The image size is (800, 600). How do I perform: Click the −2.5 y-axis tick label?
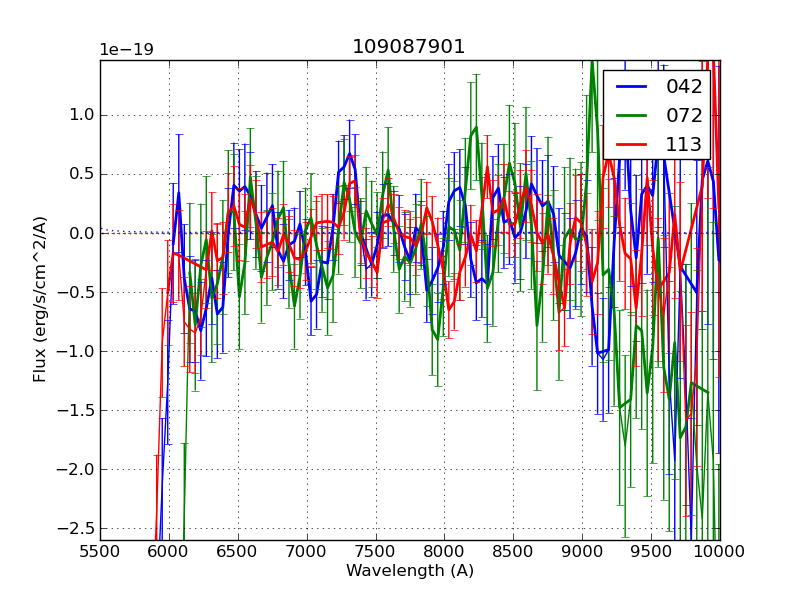click(76, 528)
